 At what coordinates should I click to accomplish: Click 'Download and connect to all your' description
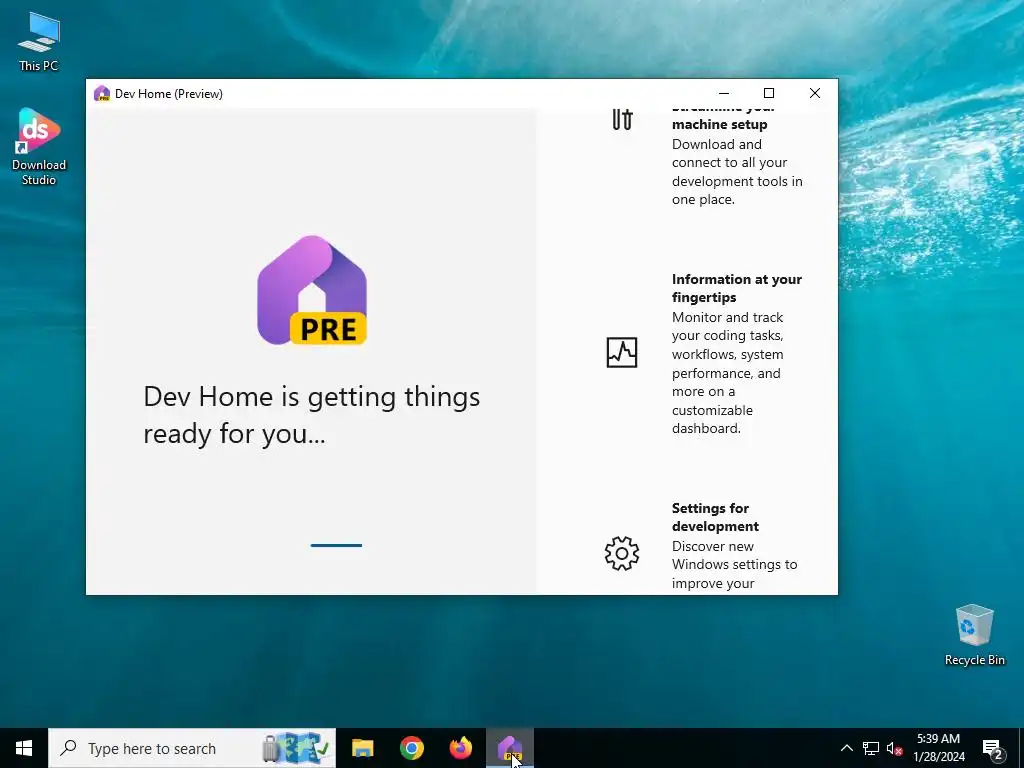pos(737,172)
